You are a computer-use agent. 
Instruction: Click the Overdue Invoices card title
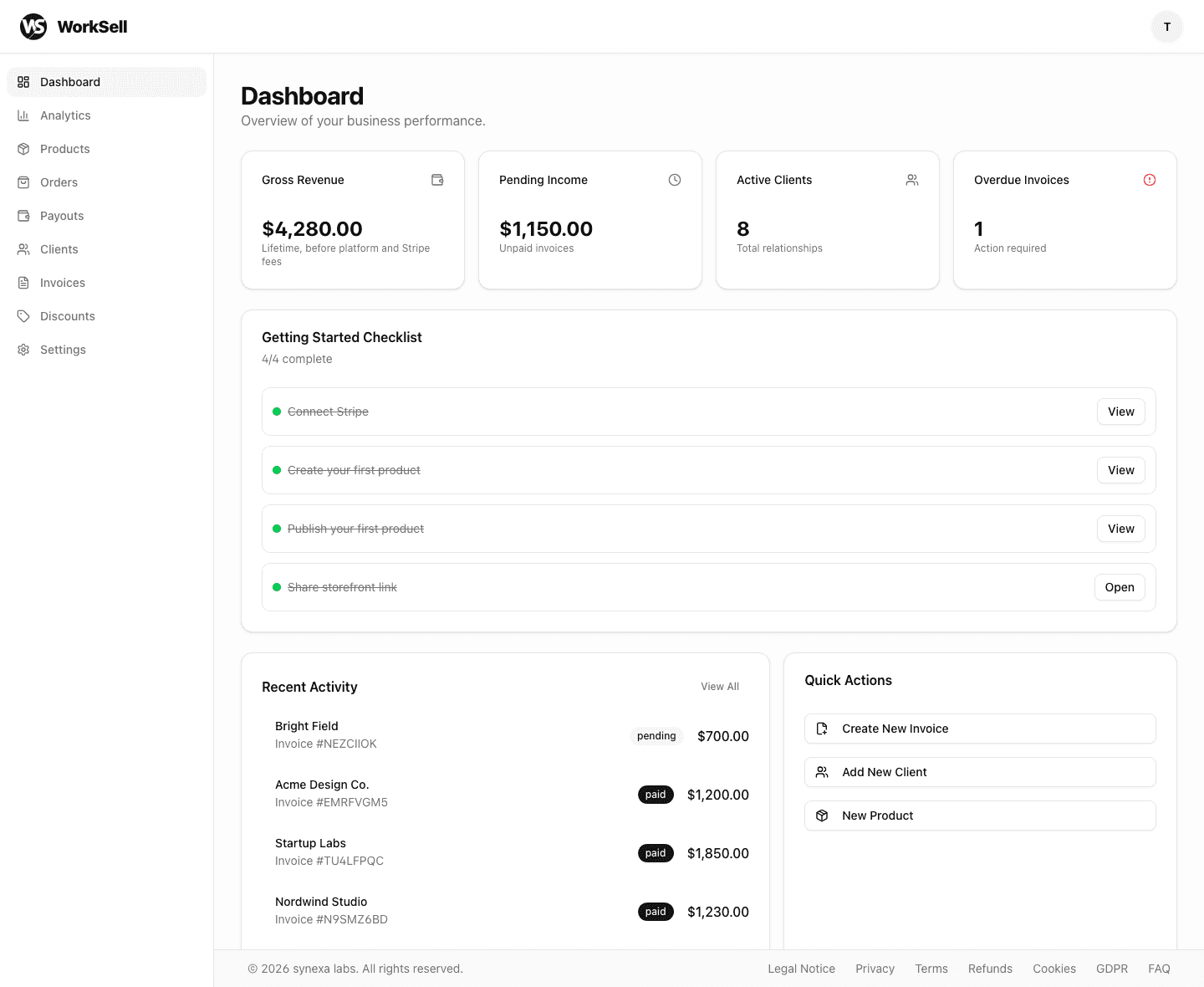[x=1022, y=180]
